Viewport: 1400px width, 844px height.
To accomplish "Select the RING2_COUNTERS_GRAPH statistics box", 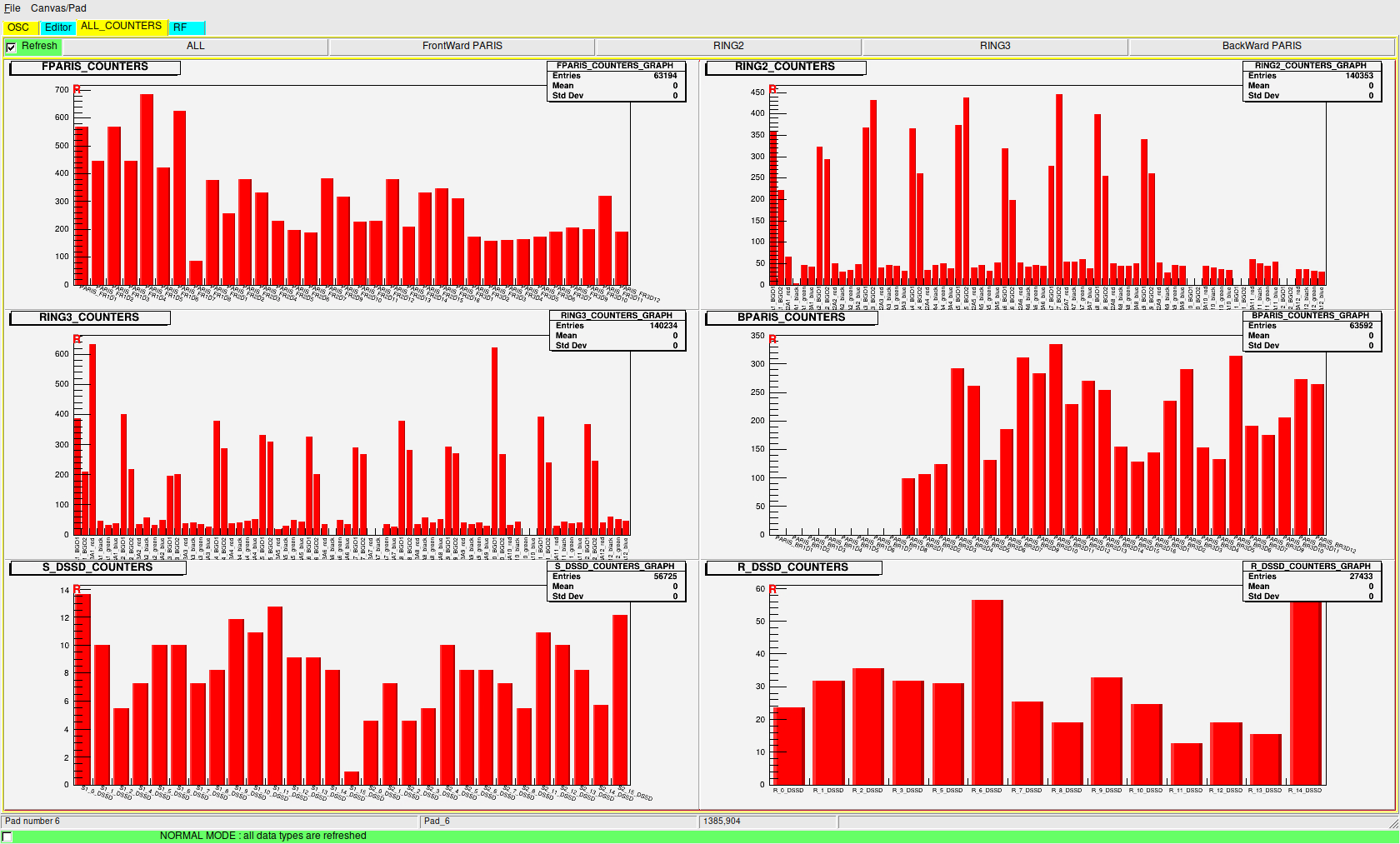I will [x=1310, y=81].
